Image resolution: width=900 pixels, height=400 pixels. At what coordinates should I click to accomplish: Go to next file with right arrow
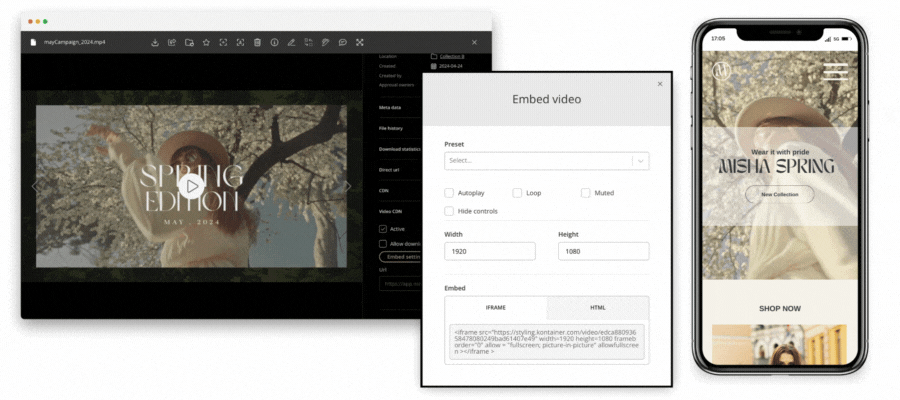click(348, 186)
